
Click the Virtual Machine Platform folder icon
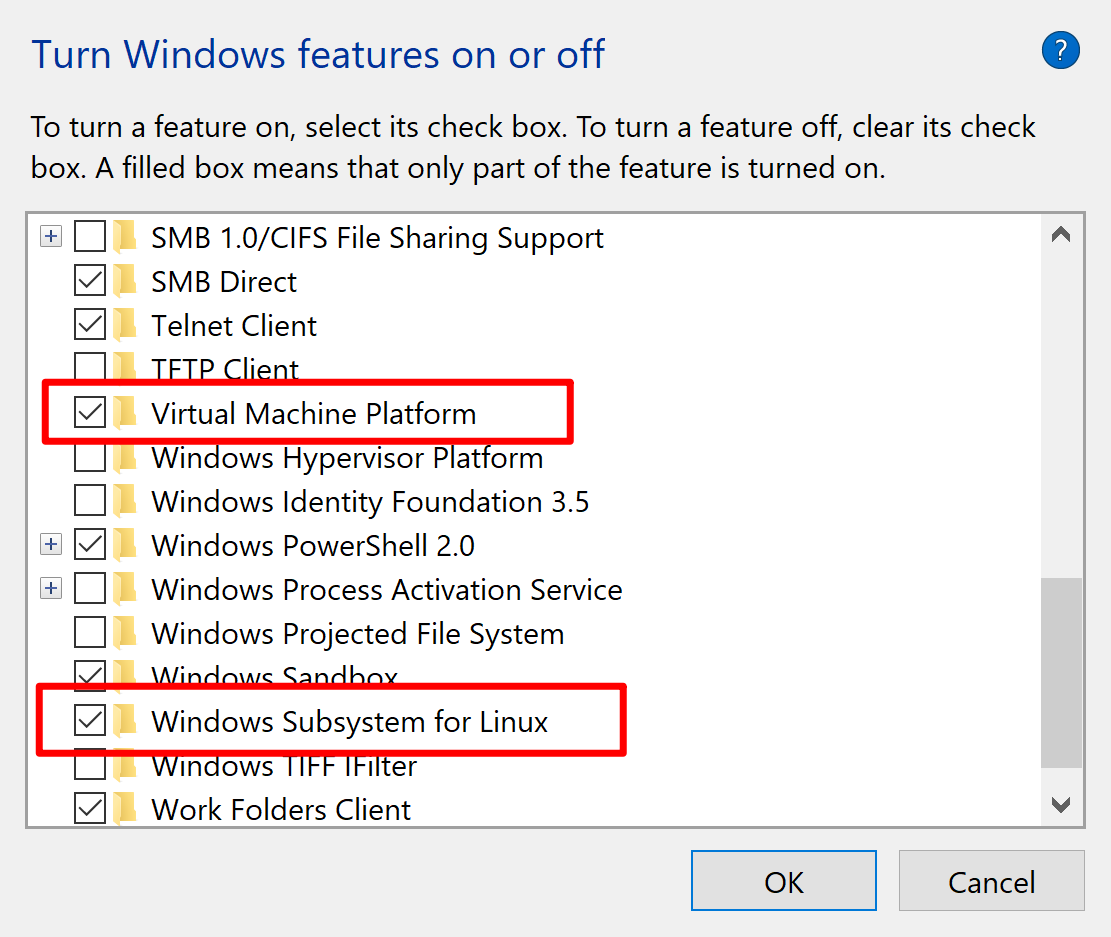pyautogui.click(x=125, y=413)
